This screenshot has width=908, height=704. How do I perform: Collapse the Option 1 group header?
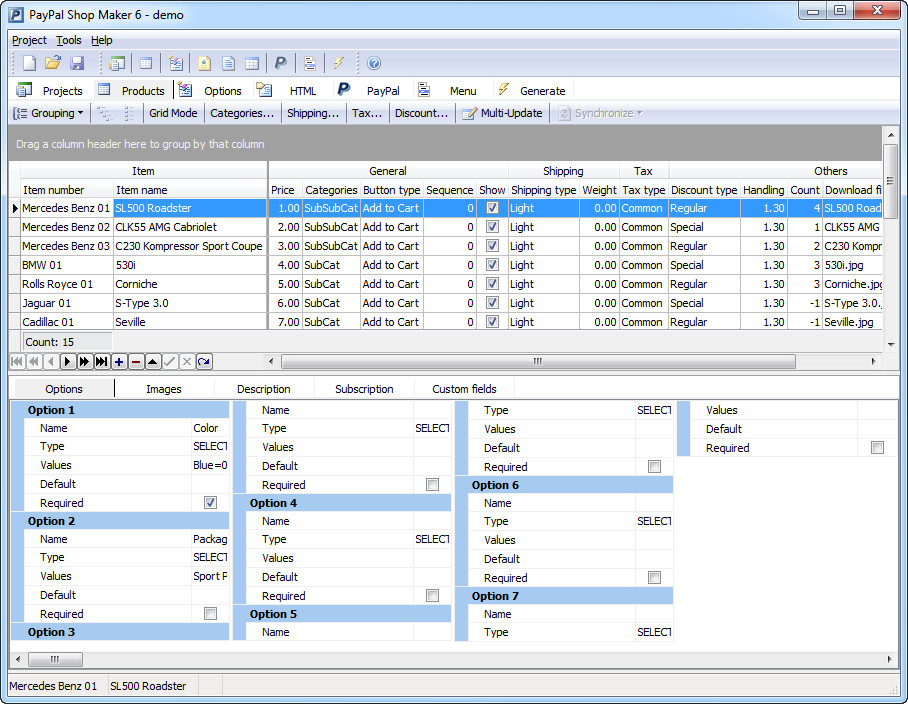point(120,410)
